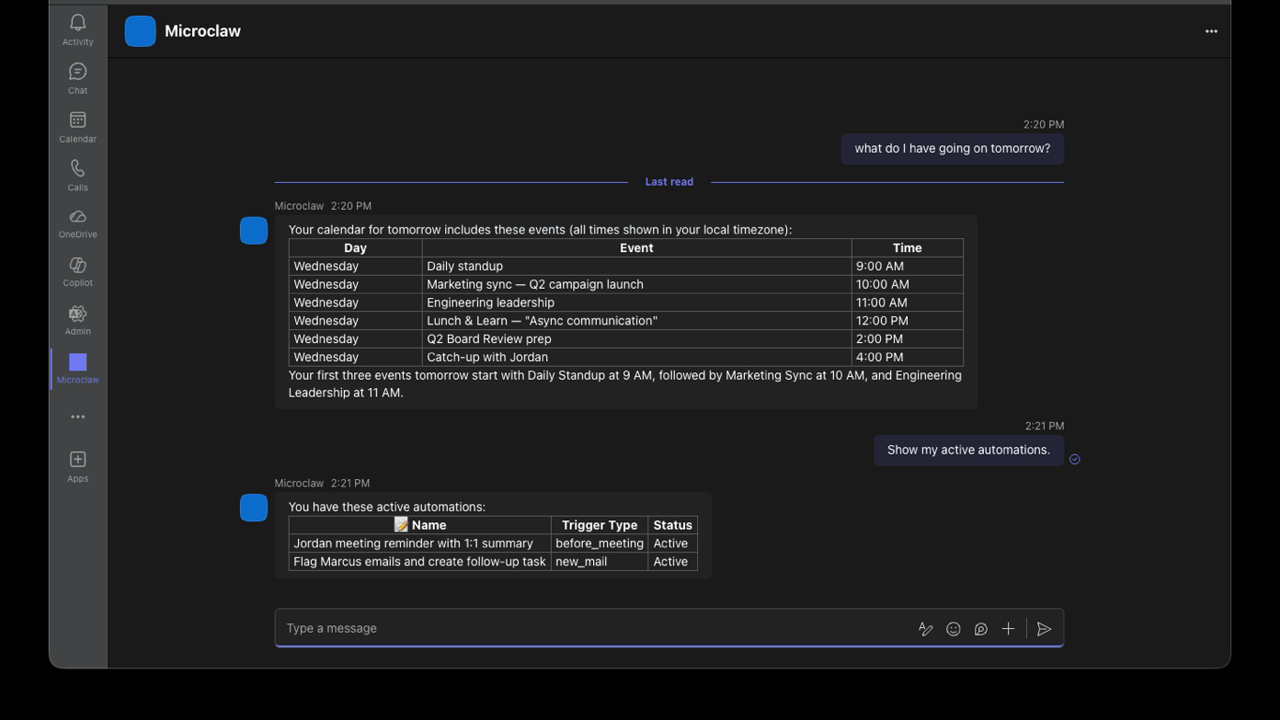
Task: Open the emoji picker
Action: point(954,629)
